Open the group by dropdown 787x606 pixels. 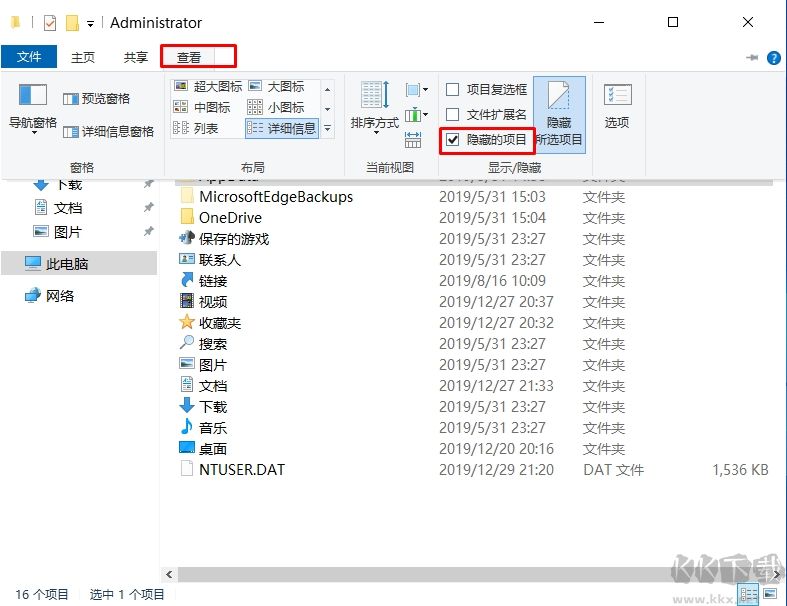417,90
